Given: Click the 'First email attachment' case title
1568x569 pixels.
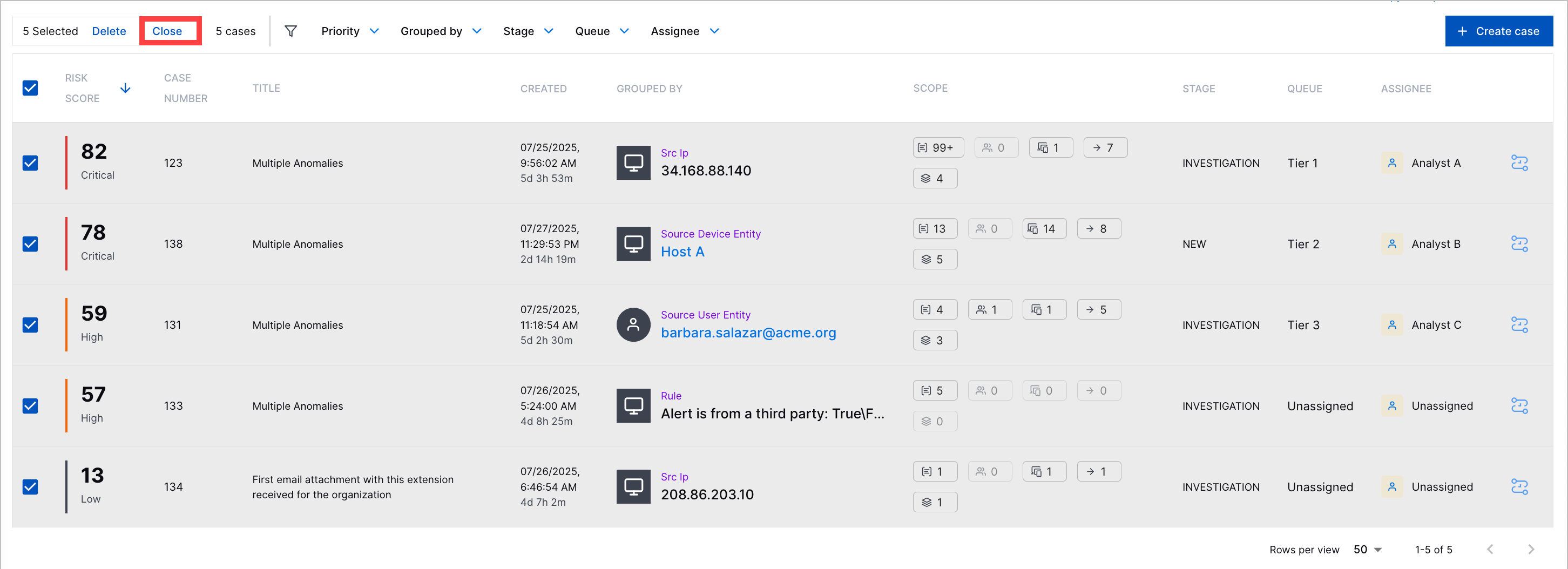Looking at the screenshot, I should point(353,487).
